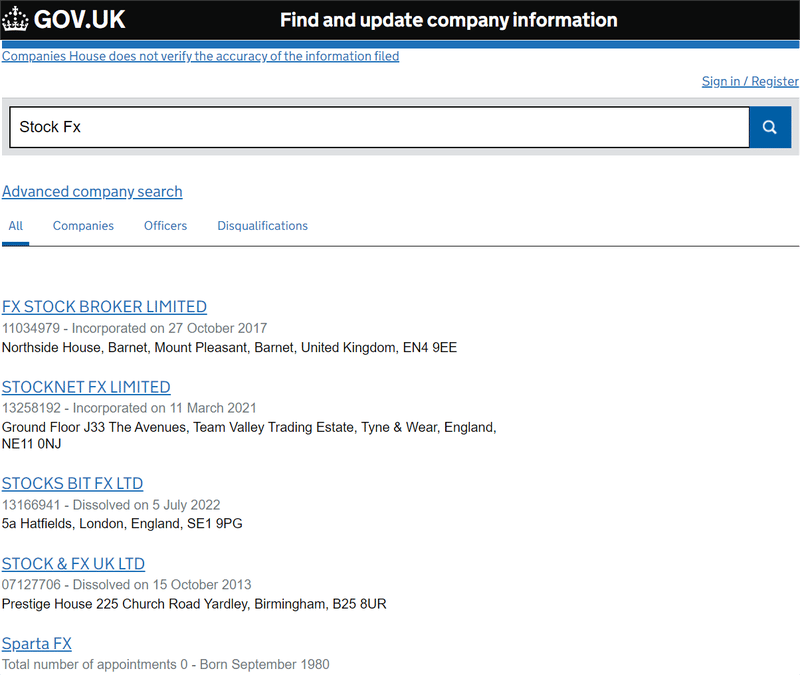Switch to the Companies tab

point(83,226)
